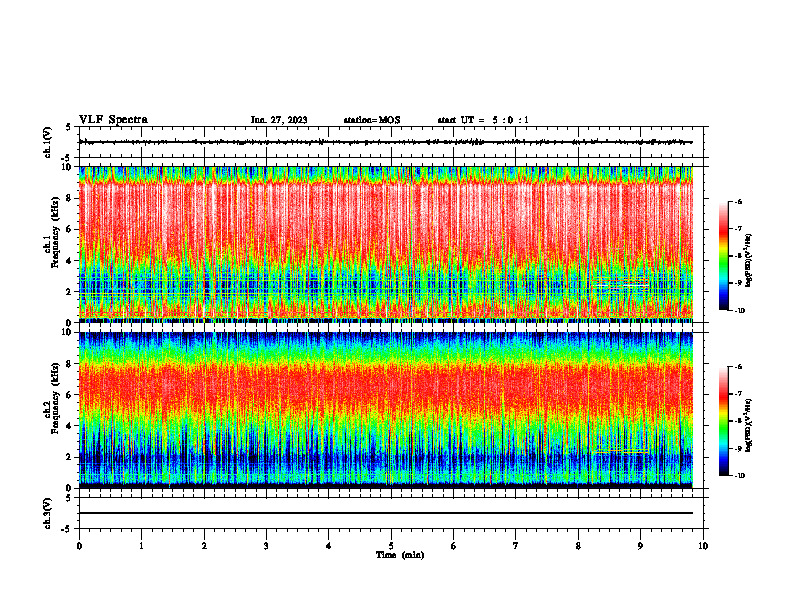Click time axis tick label "0"
792x612 pixels.
pos(79,546)
